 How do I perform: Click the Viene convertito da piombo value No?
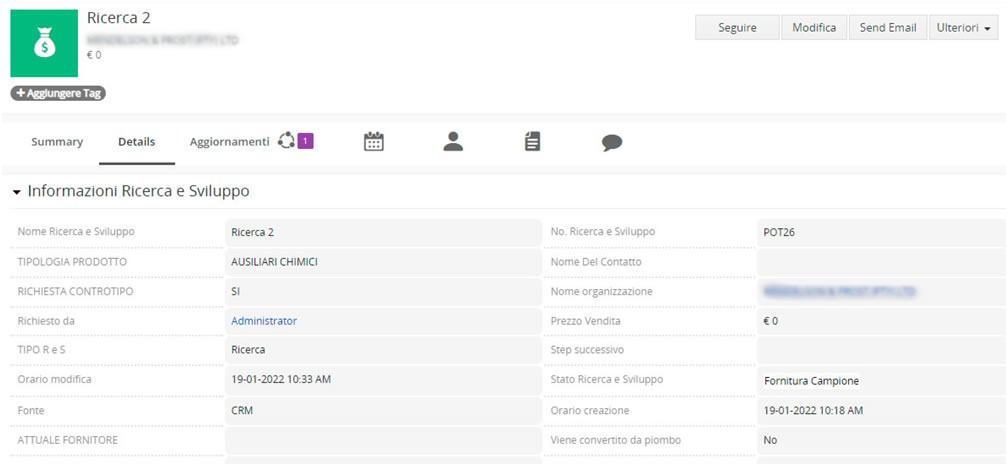click(770, 440)
